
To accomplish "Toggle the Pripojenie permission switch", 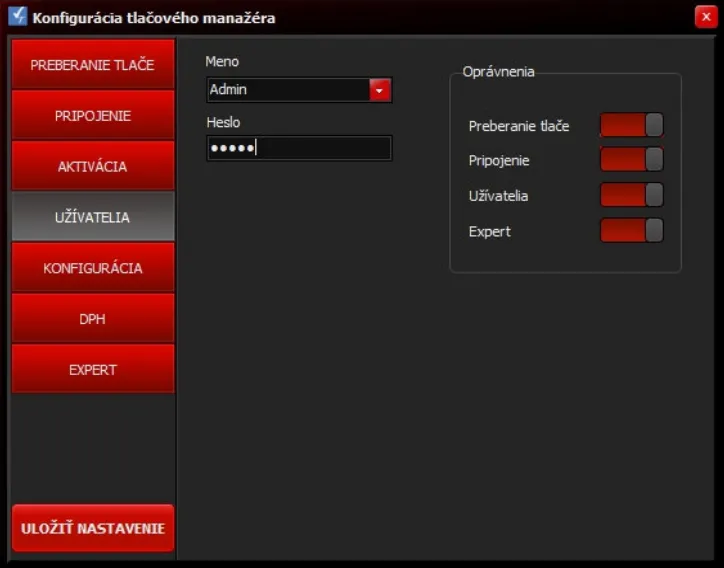I will tap(632, 159).
